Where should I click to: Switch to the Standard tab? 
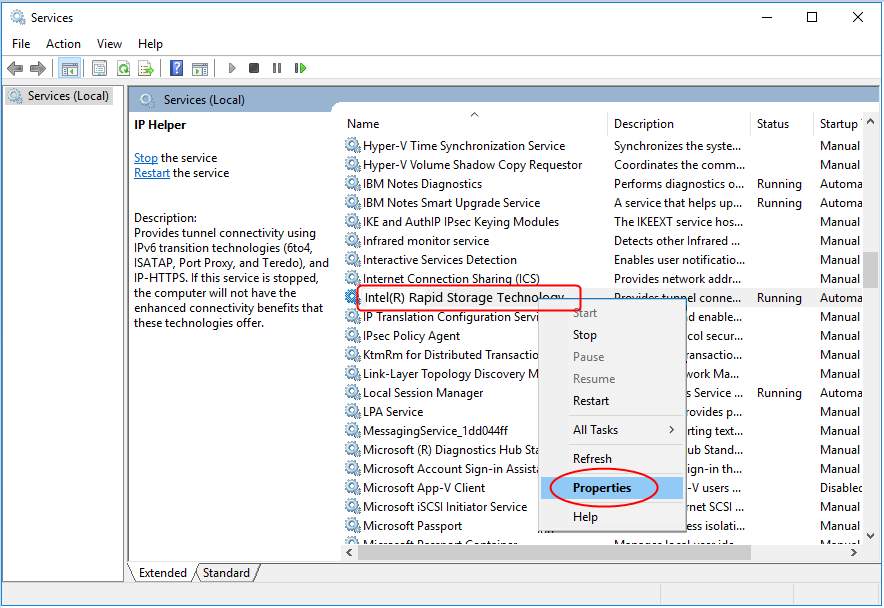coord(226,573)
